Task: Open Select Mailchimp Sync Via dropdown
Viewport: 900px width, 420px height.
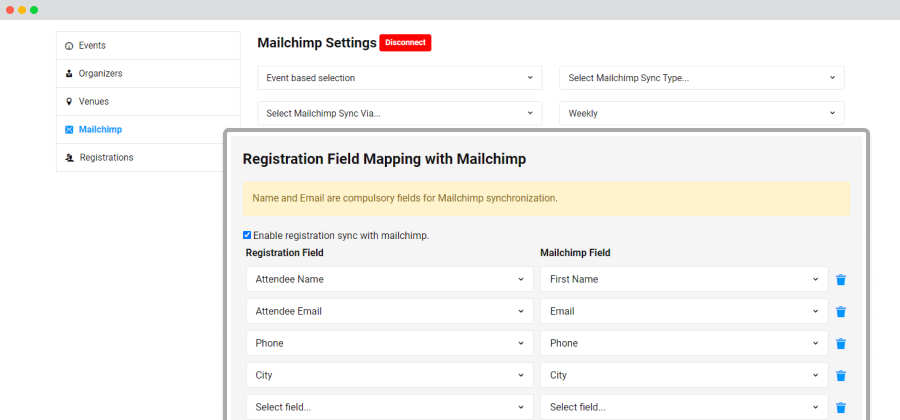Action: click(399, 114)
